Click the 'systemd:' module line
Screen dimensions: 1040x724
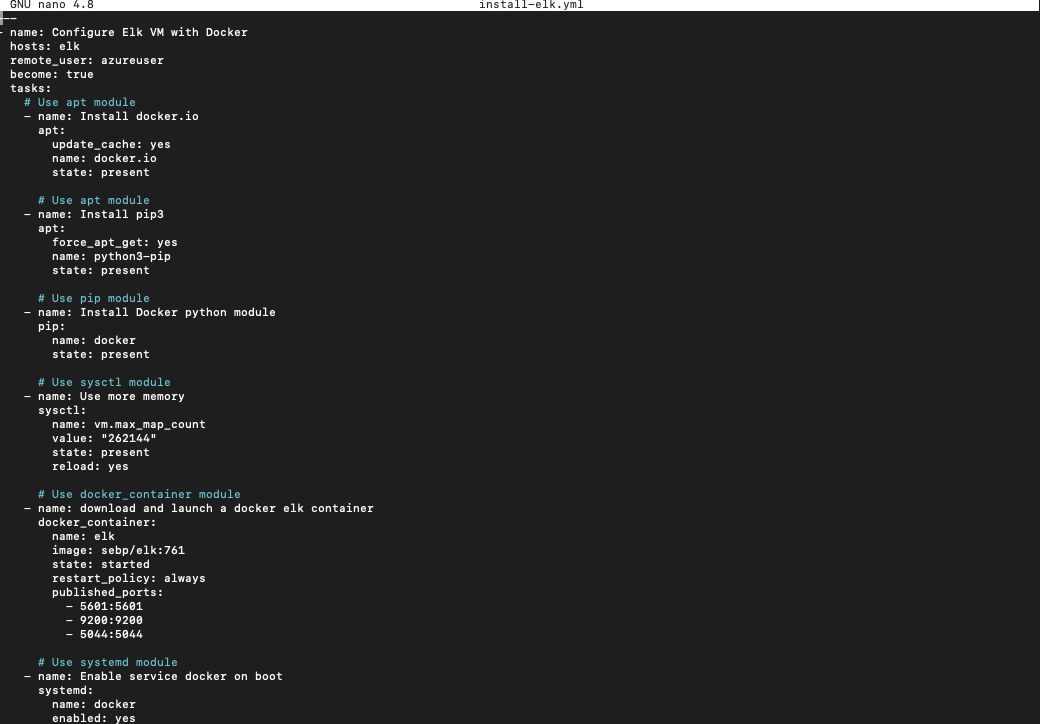[66, 691]
